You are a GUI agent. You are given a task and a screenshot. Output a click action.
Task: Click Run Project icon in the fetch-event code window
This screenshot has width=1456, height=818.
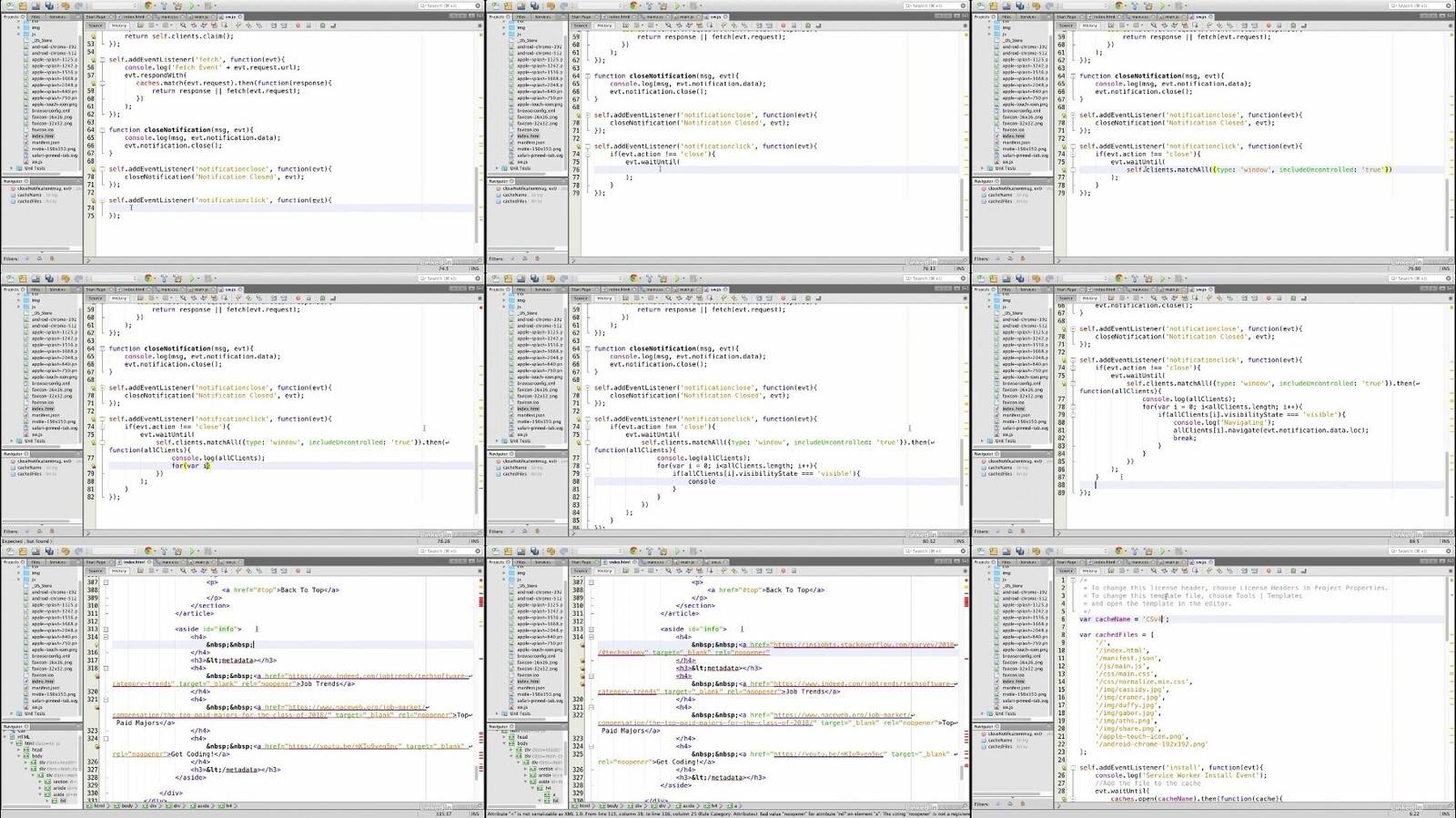(x=194, y=5)
